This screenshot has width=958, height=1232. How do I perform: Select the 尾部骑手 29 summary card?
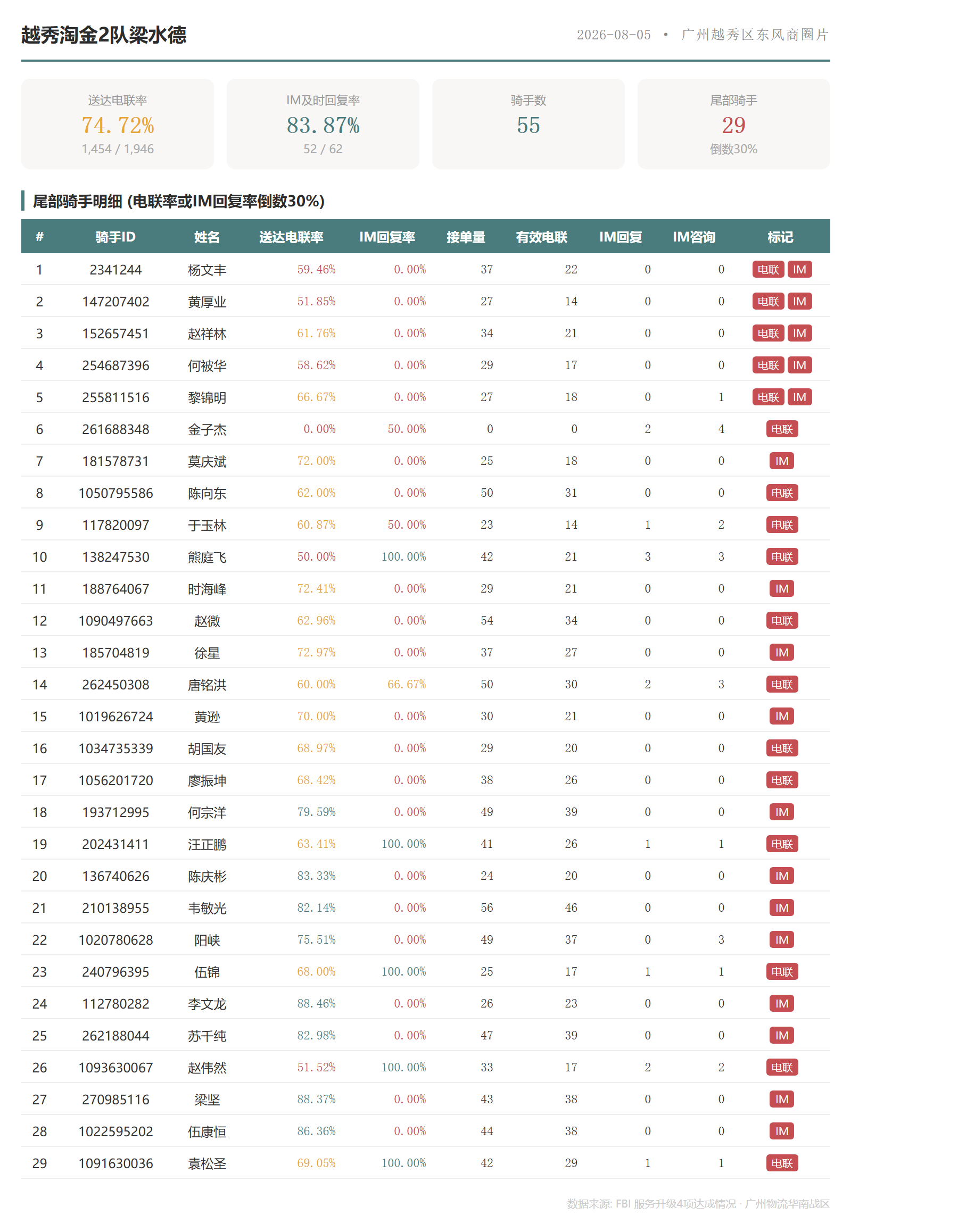tap(733, 124)
